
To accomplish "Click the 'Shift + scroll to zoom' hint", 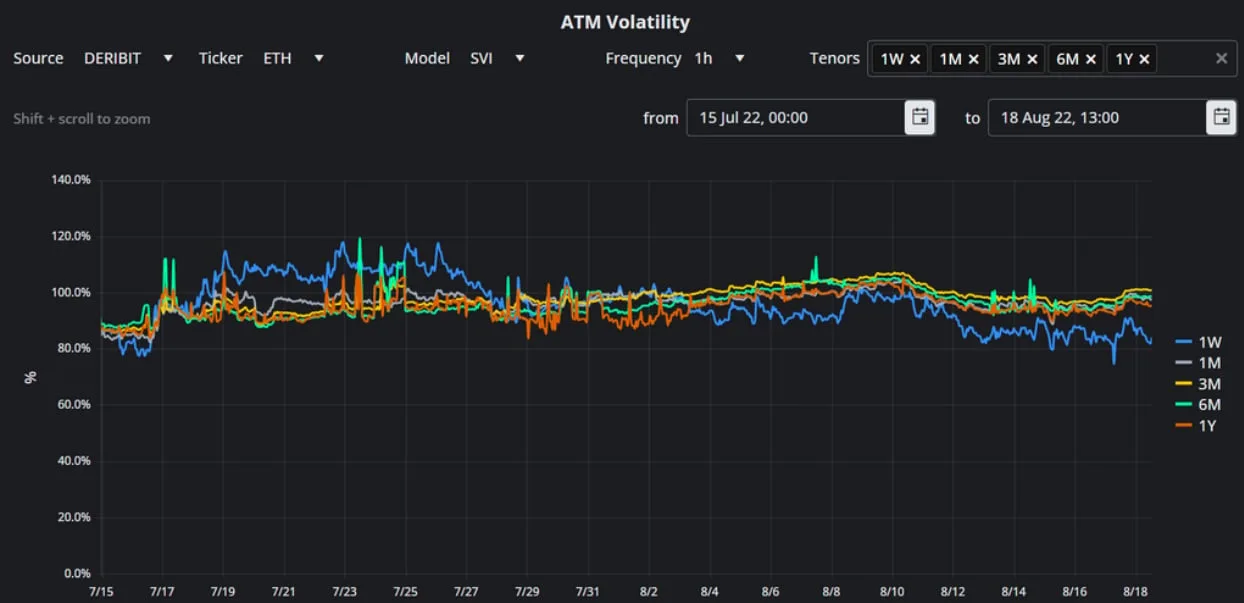I will (82, 119).
